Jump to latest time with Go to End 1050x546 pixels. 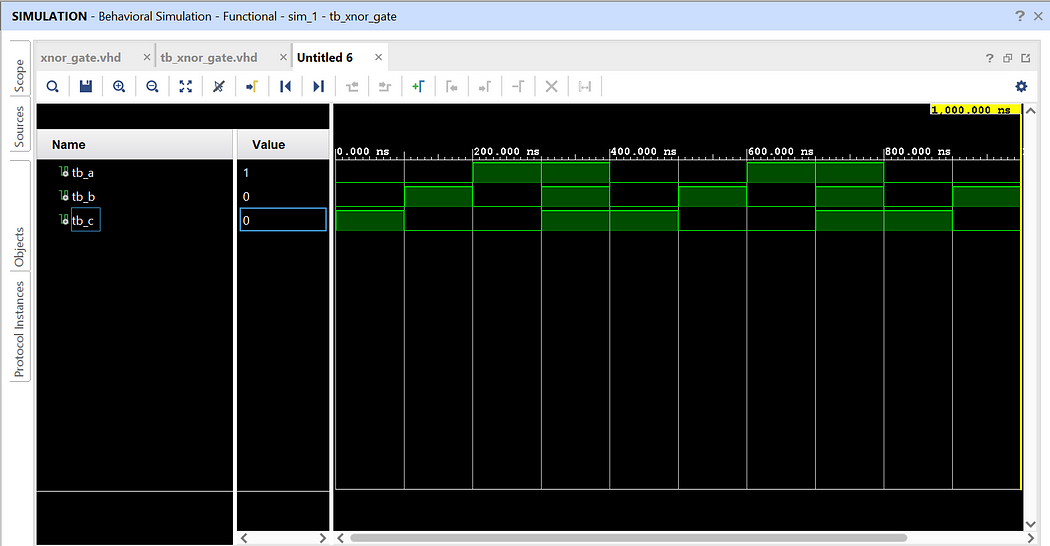point(318,86)
